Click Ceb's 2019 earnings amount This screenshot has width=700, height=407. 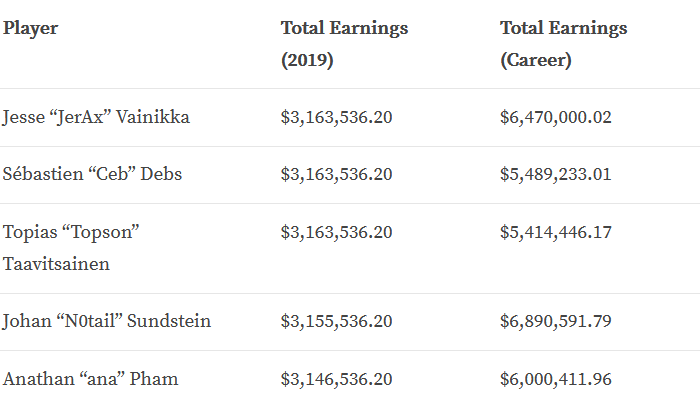pyautogui.click(x=336, y=174)
